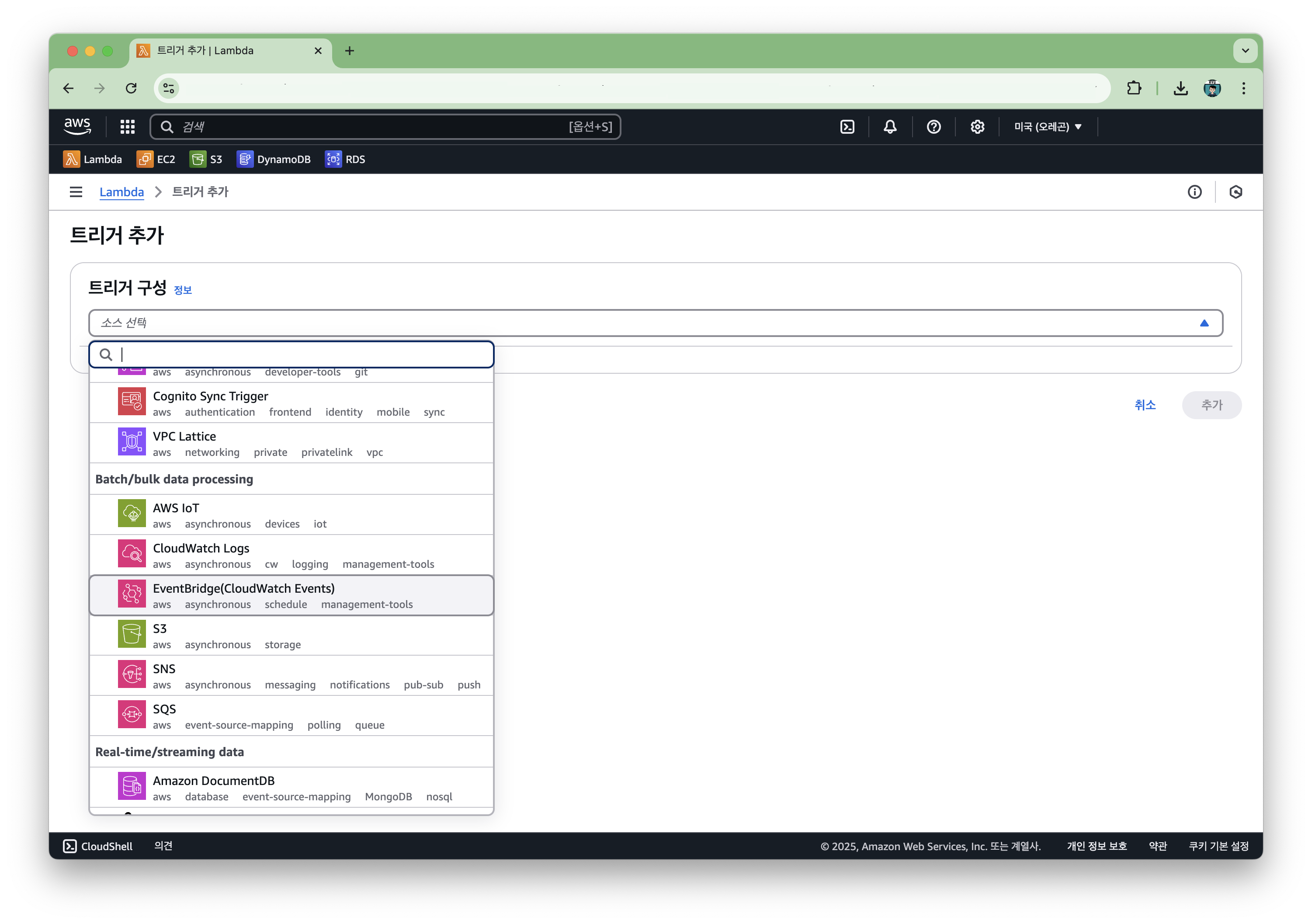The width and height of the screenshot is (1312, 924).
Task: View site information icon in address bar
Action: point(169,88)
